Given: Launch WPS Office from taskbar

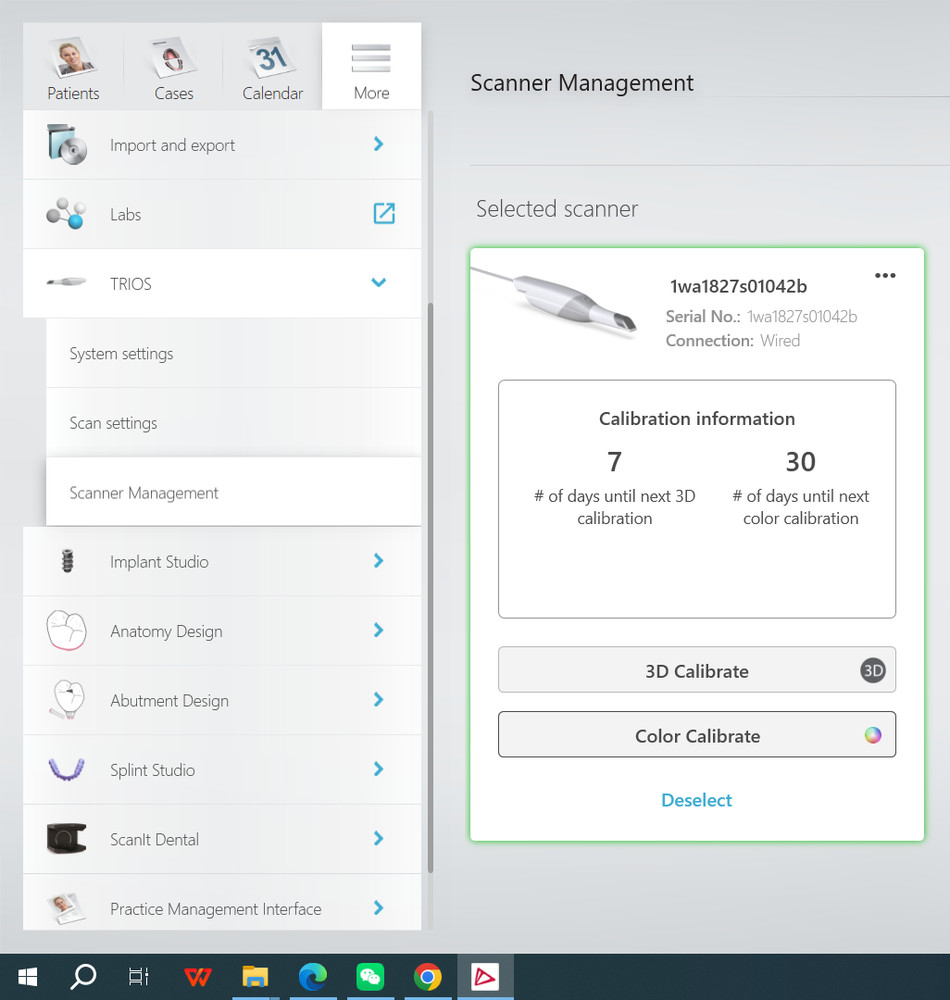Looking at the screenshot, I should (198, 976).
